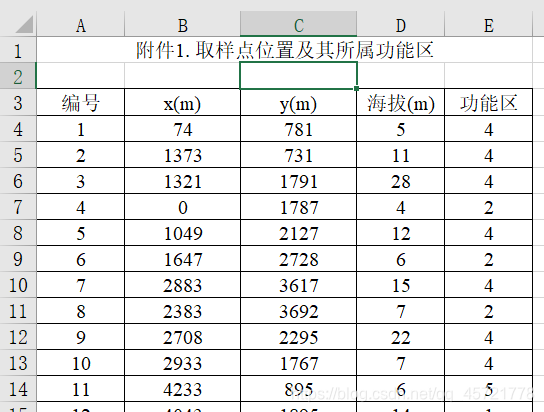
Task: Click cell with x value 1321
Action: [x=182, y=180]
